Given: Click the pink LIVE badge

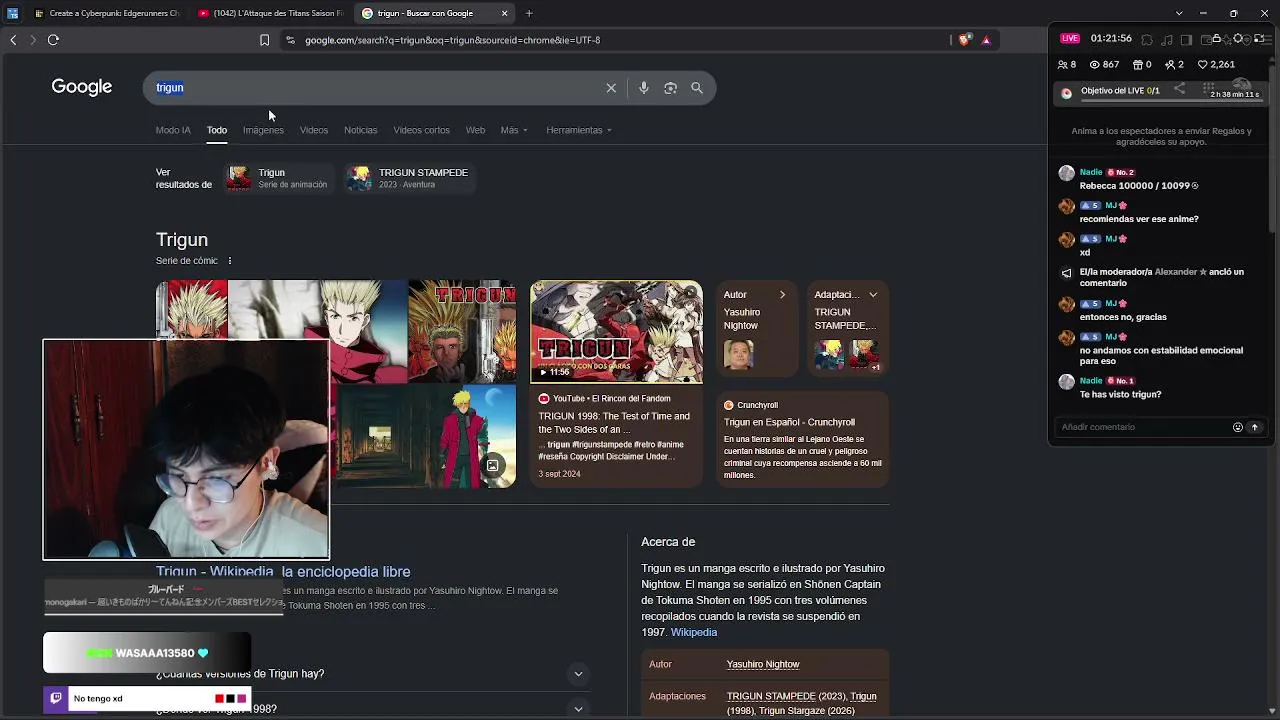Looking at the screenshot, I should click(x=1070, y=38).
